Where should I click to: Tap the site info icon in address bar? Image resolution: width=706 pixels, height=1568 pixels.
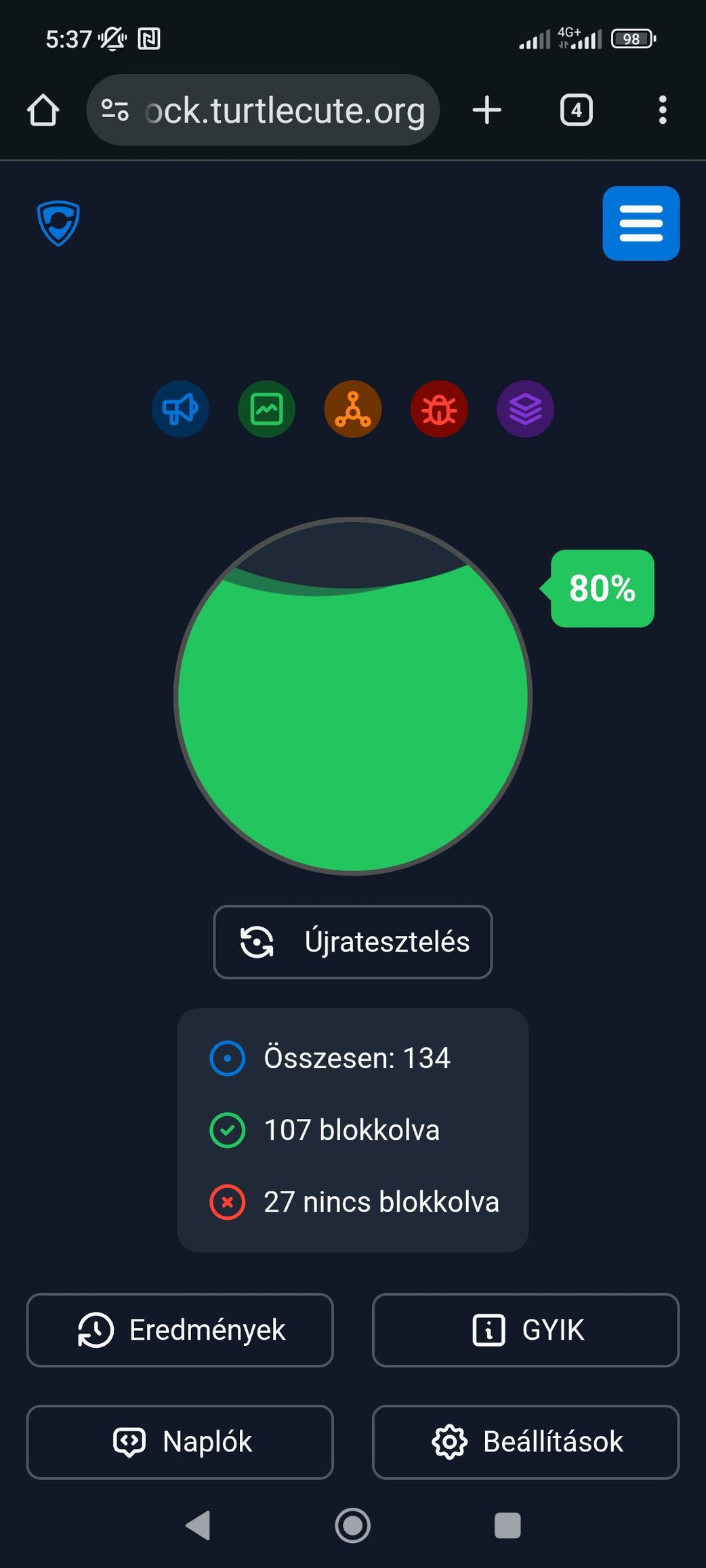coord(115,110)
